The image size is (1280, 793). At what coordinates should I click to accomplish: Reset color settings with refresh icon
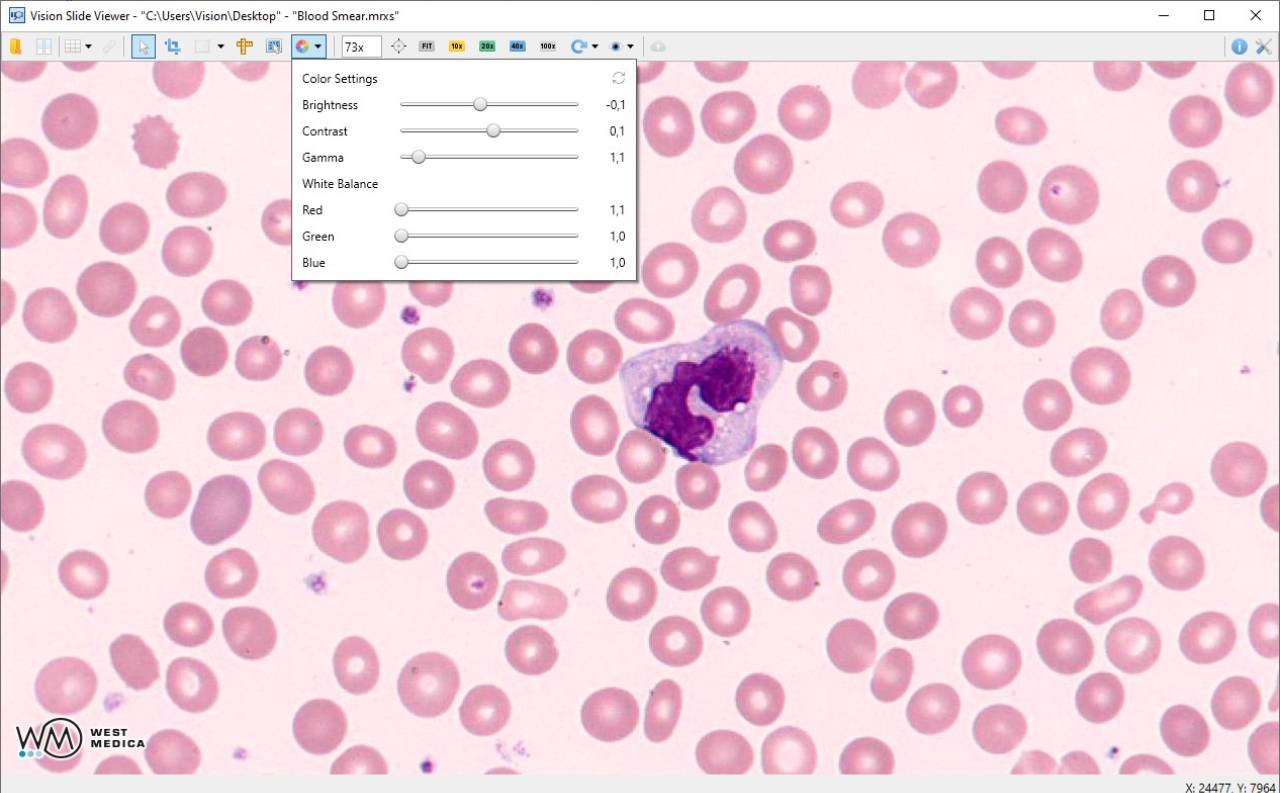618,78
